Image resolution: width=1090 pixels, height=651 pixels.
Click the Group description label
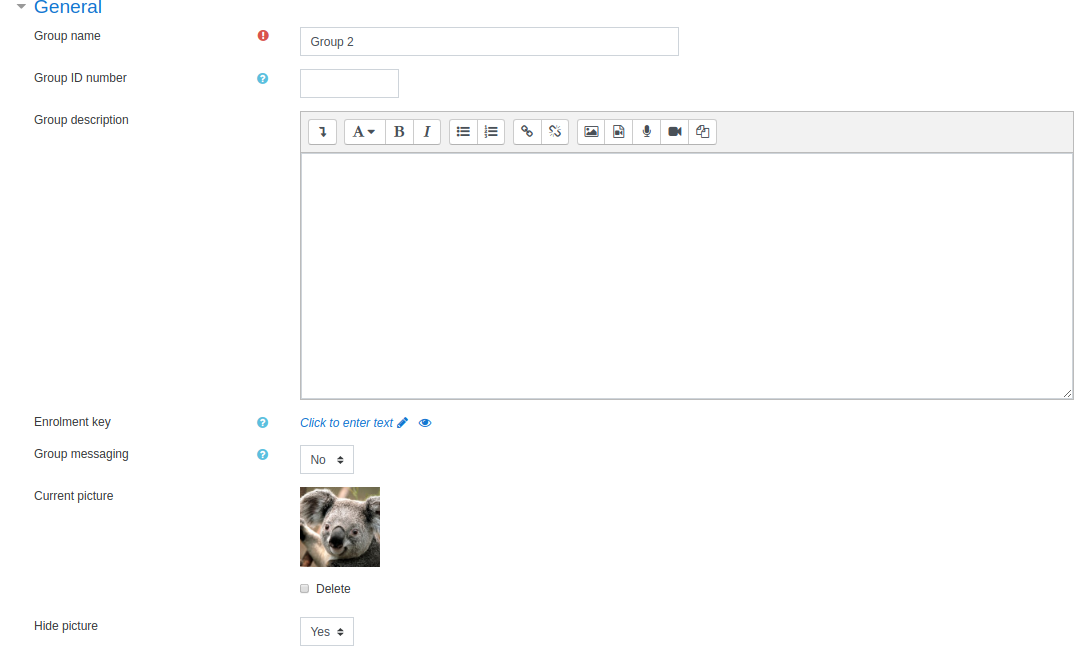click(81, 120)
